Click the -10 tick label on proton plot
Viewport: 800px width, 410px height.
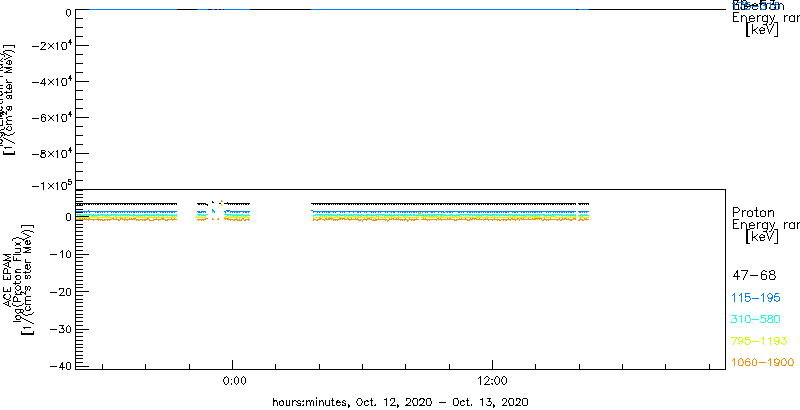pyautogui.click(x=60, y=254)
